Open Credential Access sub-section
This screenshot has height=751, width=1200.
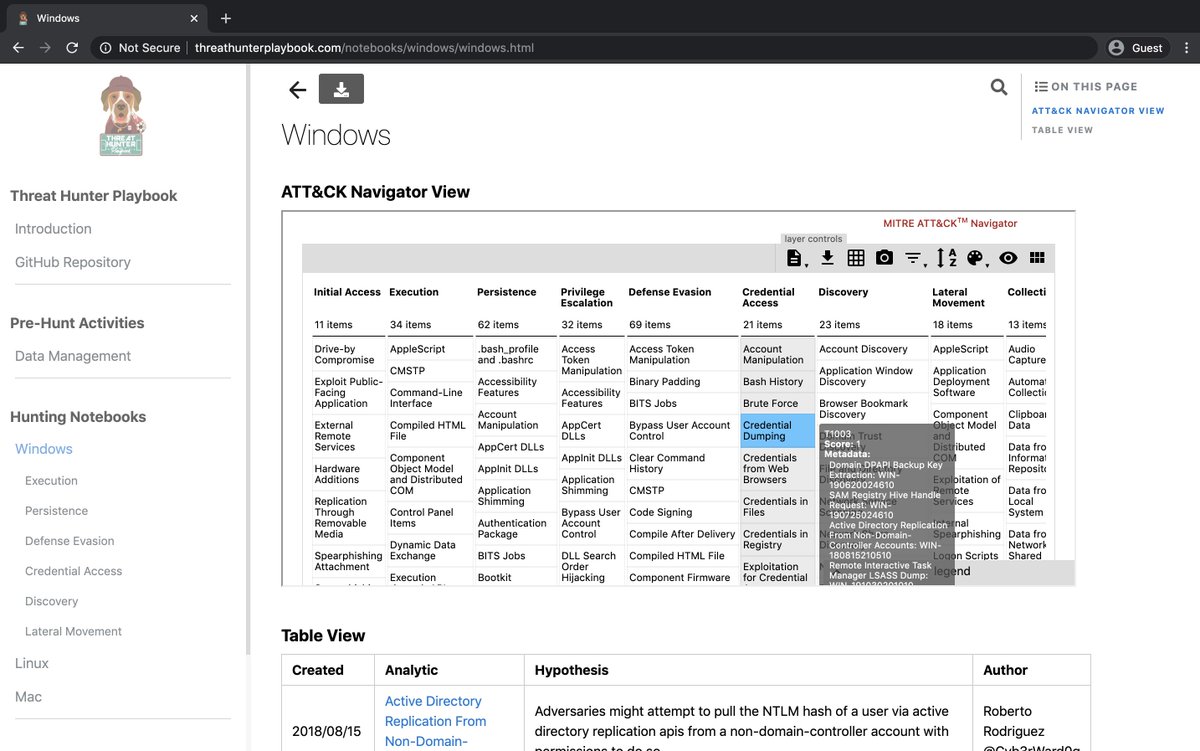click(74, 571)
